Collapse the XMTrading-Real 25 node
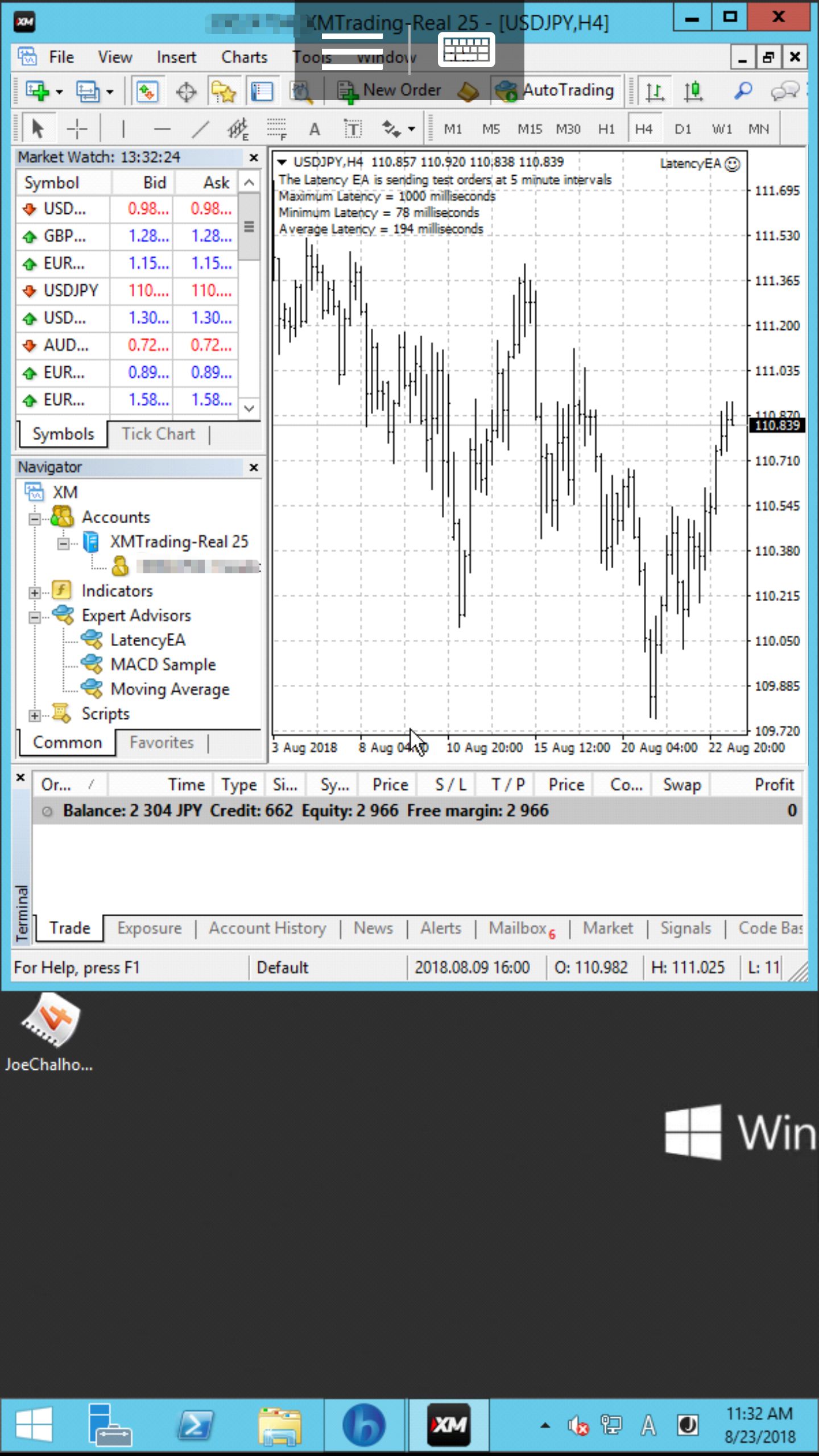The image size is (819, 1456). pyautogui.click(x=63, y=544)
